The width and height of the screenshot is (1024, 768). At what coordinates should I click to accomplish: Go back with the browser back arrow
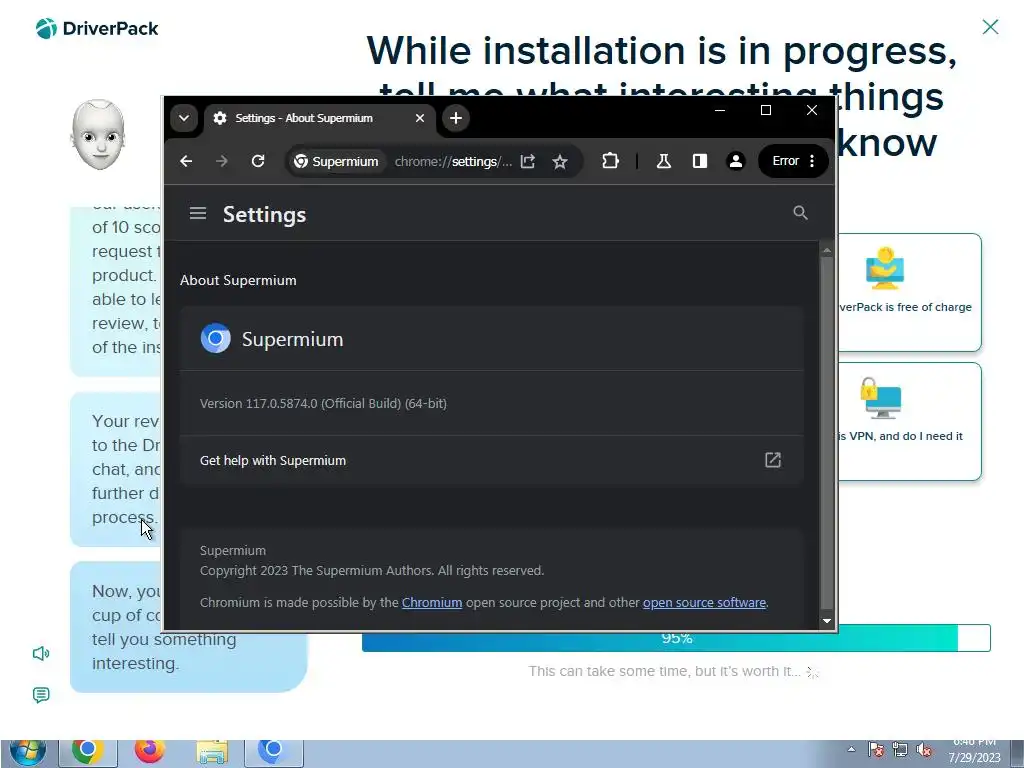click(x=186, y=161)
